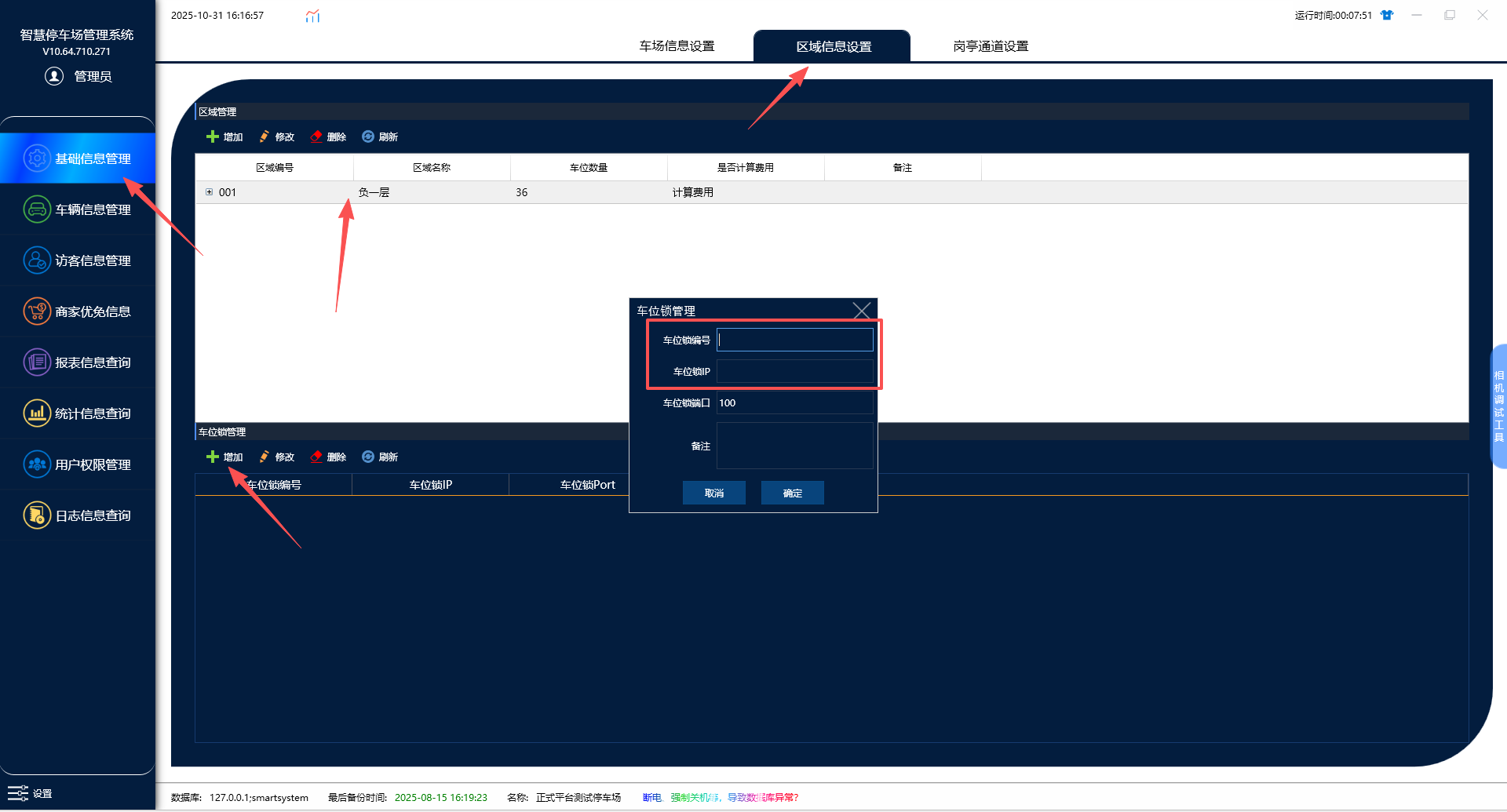The height and width of the screenshot is (812, 1507).
Task: Sort by the 区域编号 column header
Action: [x=275, y=168]
